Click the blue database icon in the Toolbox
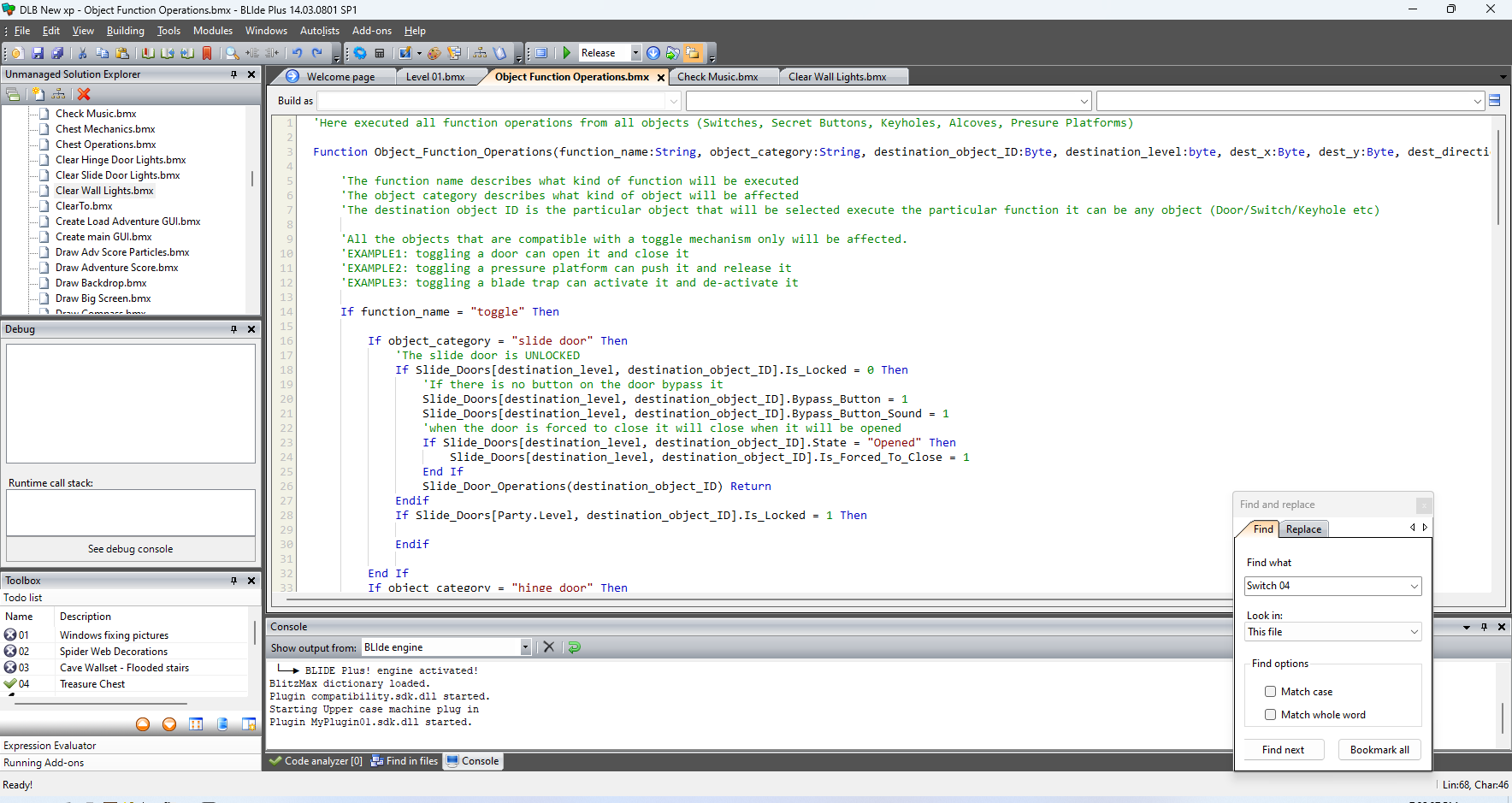Viewport: 1512px width, 803px height. coord(222,724)
